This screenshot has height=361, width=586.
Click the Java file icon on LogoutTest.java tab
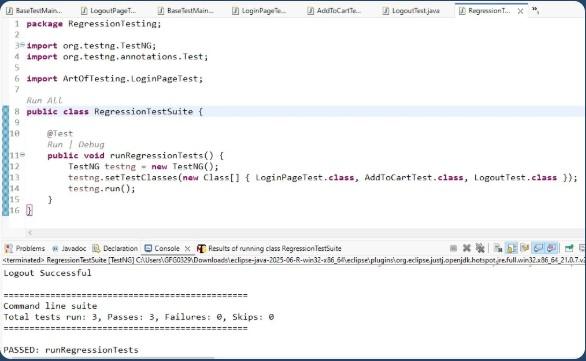point(386,11)
